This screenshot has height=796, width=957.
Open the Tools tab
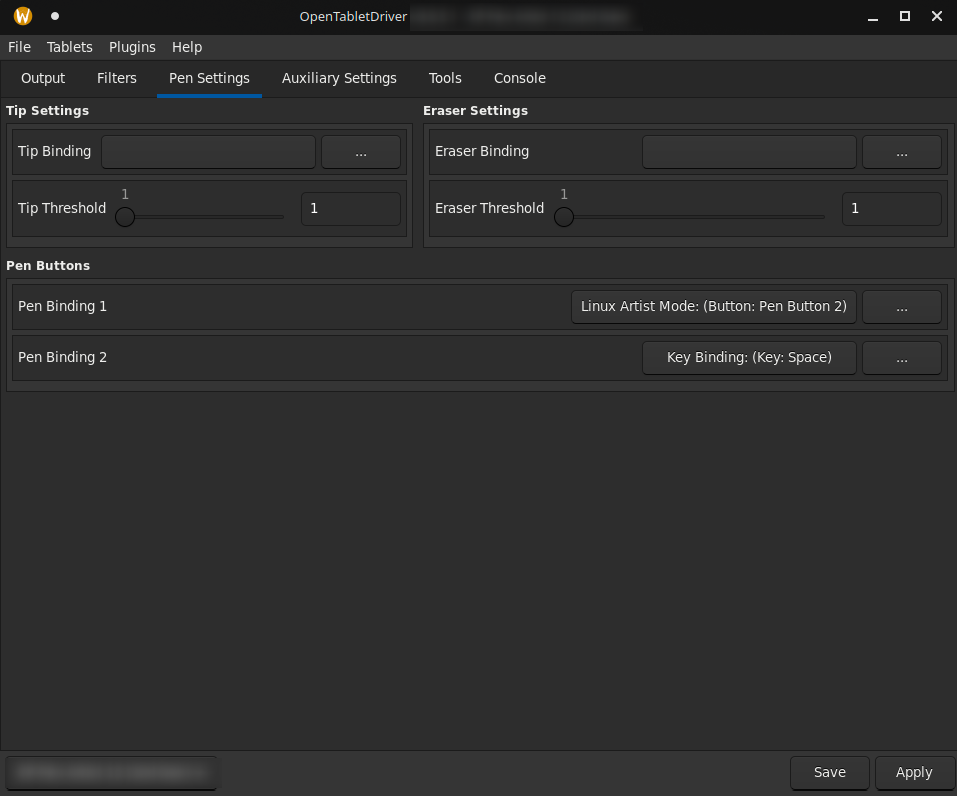point(445,78)
